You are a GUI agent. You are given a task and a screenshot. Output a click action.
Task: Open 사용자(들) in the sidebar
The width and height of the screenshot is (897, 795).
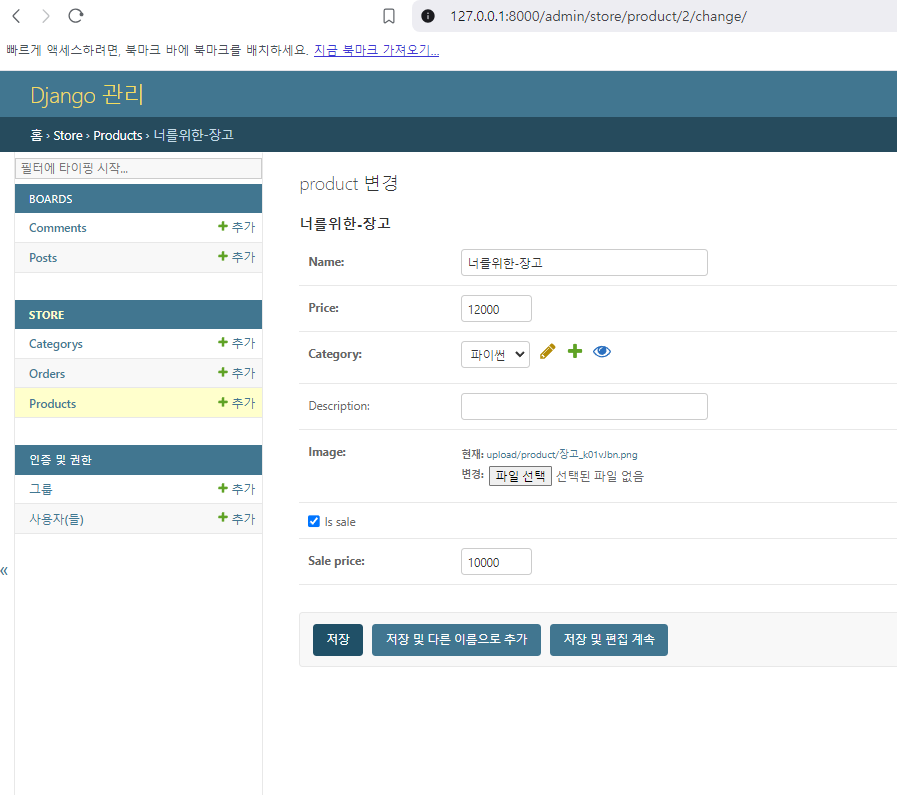tap(57, 519)
